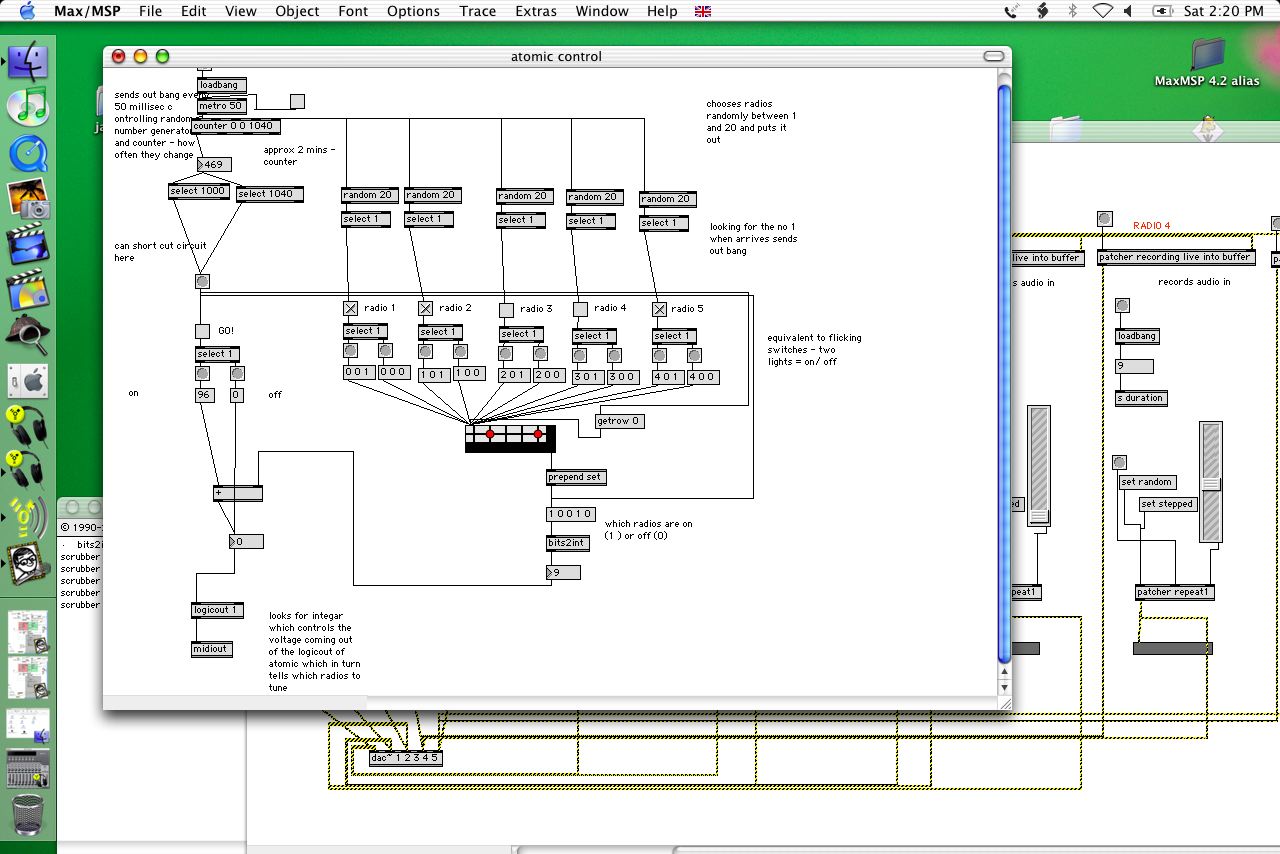Open Finder from the Dock

click(28, 62)
